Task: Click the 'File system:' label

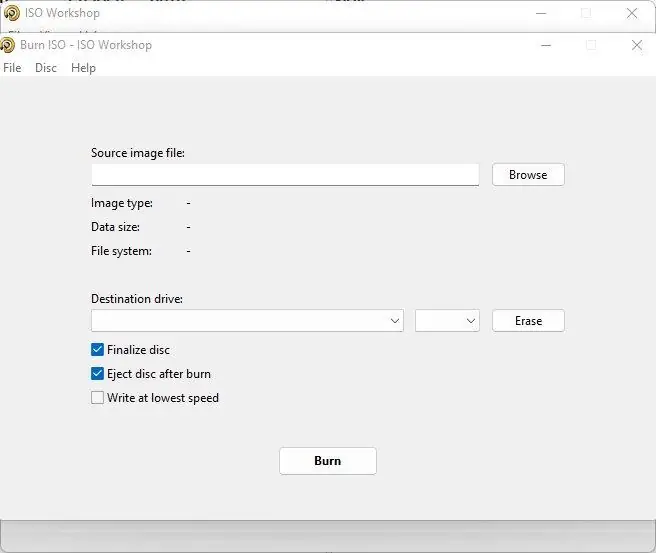Action: [121, 251]
